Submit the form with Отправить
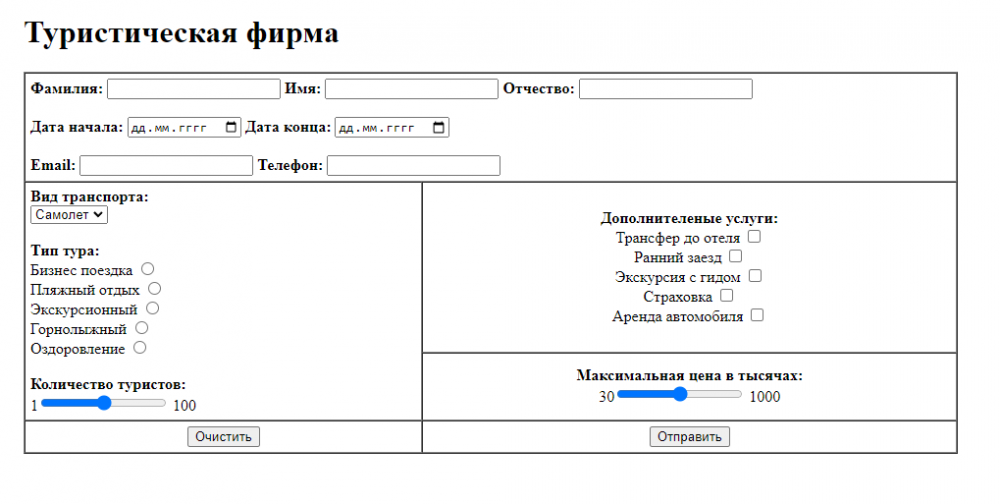The image size is (1000, 504). (x=689, y=437)
